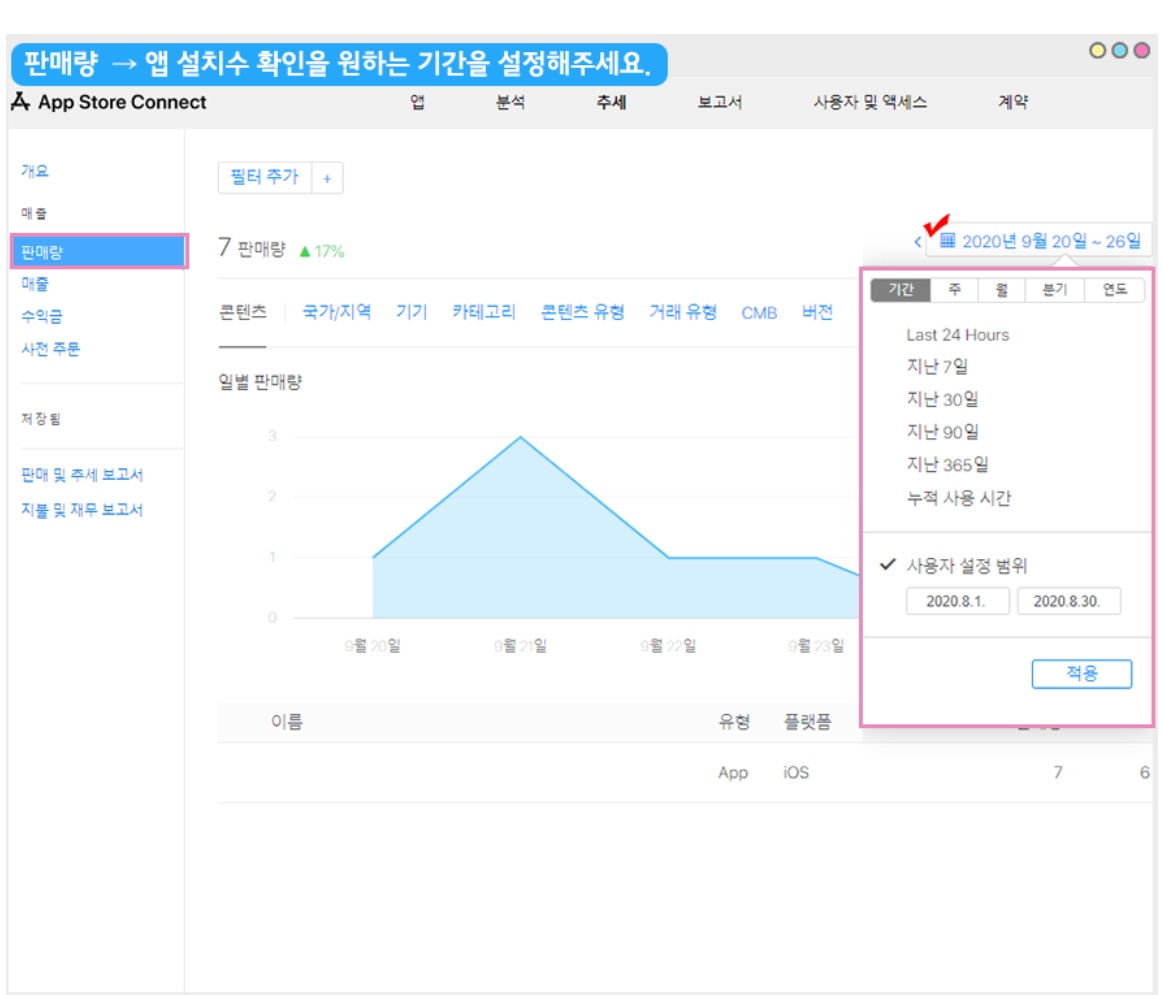Open 지불 및 재무 보고서
The height and width of the screenshot is (995, 1163).
click(82, 510)
